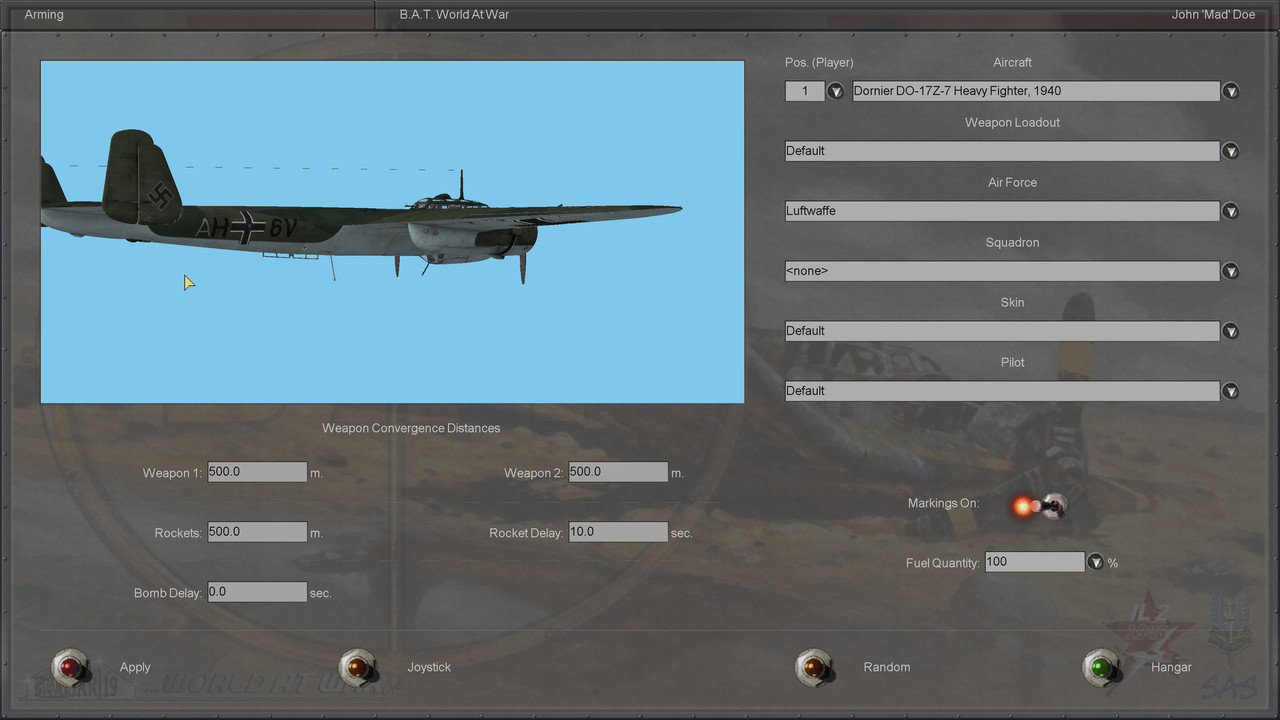Click the Joystick label

point(429,667)
